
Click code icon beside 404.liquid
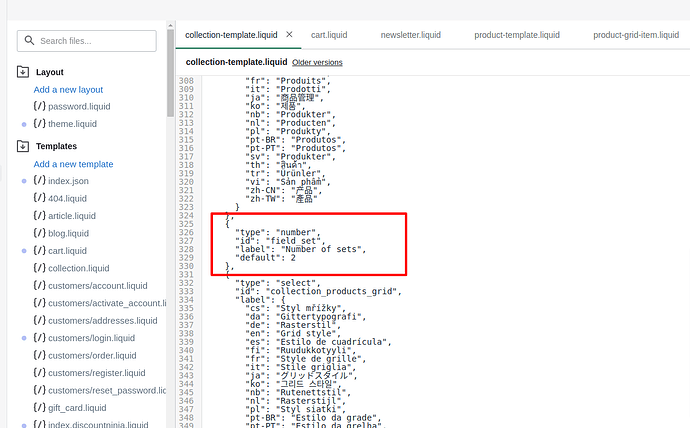tap(40, 198)
